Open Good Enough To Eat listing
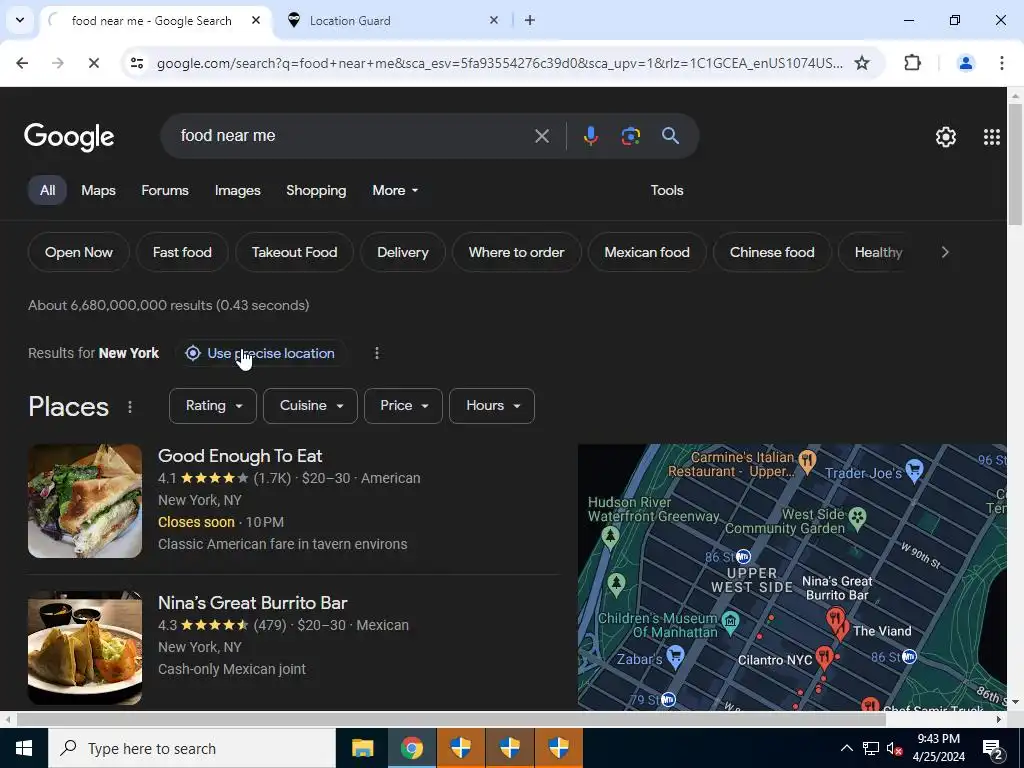Image resolution: width=1024 pixels, height=768 pixels. pyautogui.click(x=240, y=456)
